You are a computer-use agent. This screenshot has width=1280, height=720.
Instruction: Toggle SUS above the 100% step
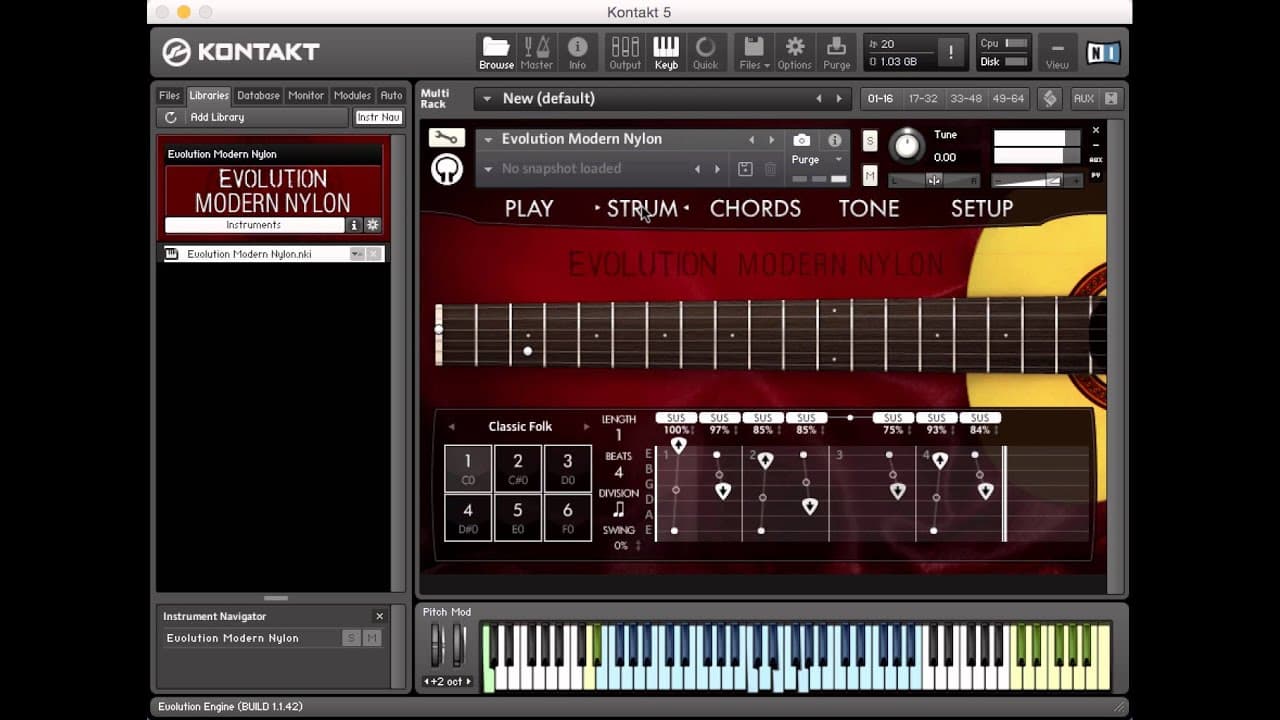click(676, 417)
